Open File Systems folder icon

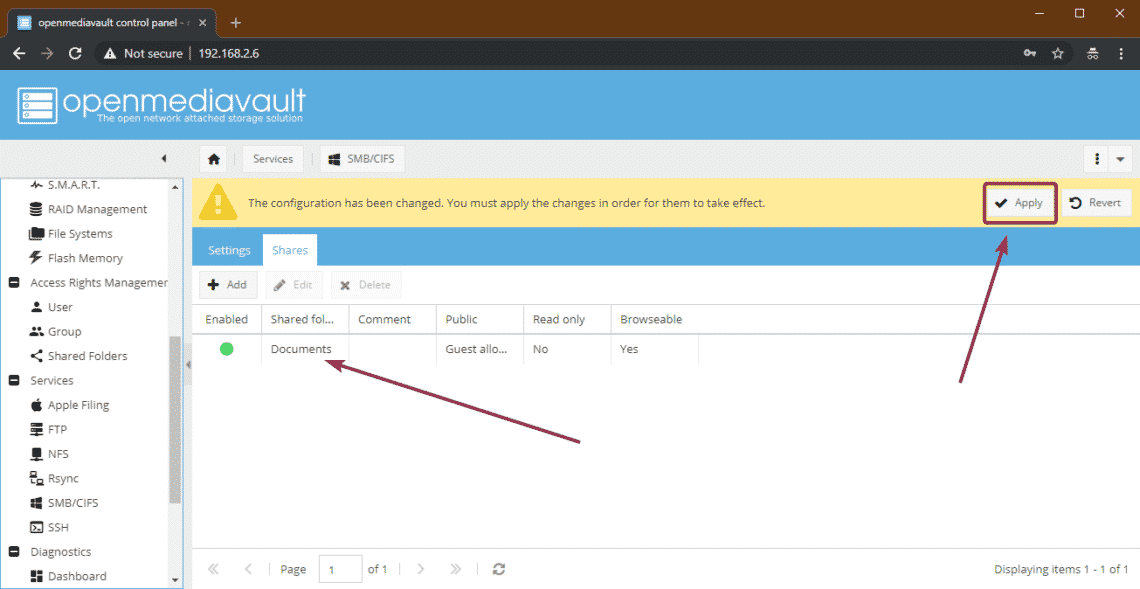click(x=36, y=233)
